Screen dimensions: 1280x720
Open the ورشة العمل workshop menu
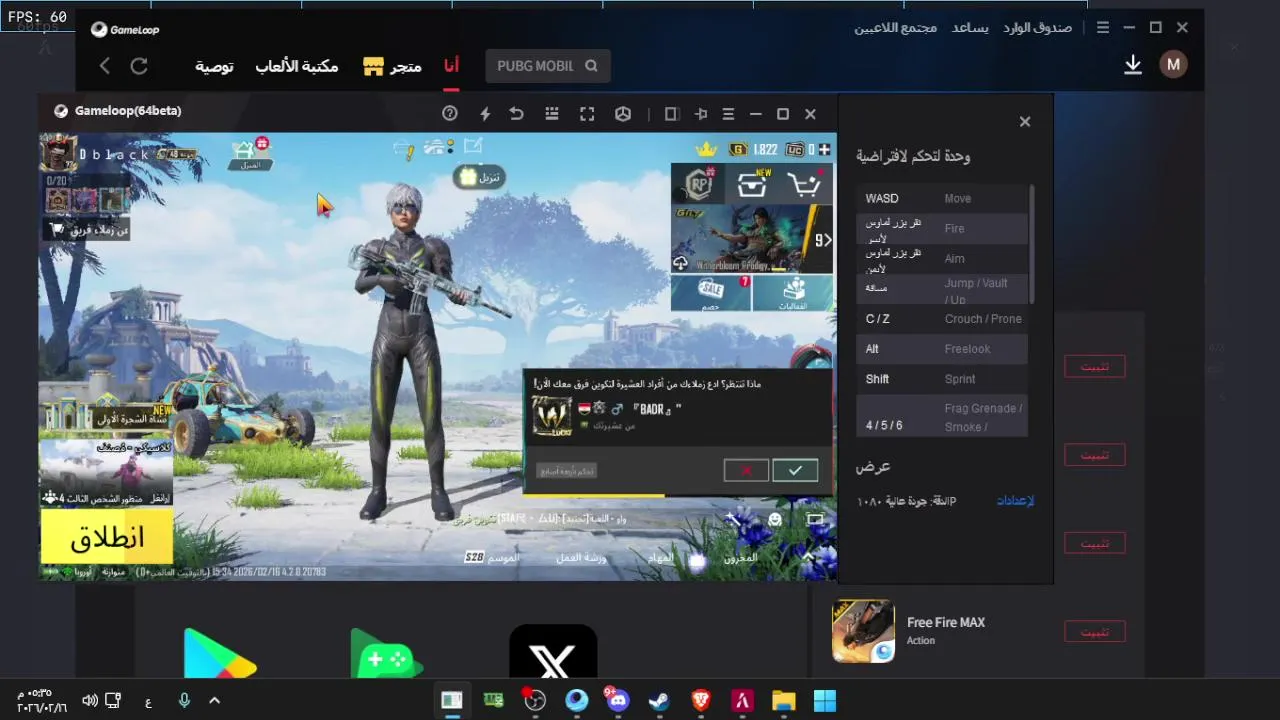click(x=581, y=557)
